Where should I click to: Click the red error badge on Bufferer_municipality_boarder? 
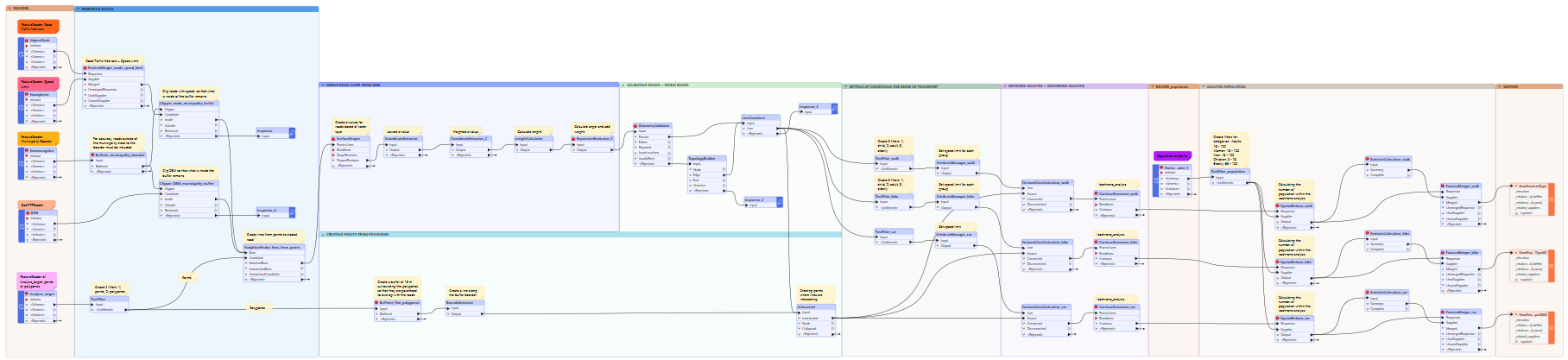coord(92,155)
